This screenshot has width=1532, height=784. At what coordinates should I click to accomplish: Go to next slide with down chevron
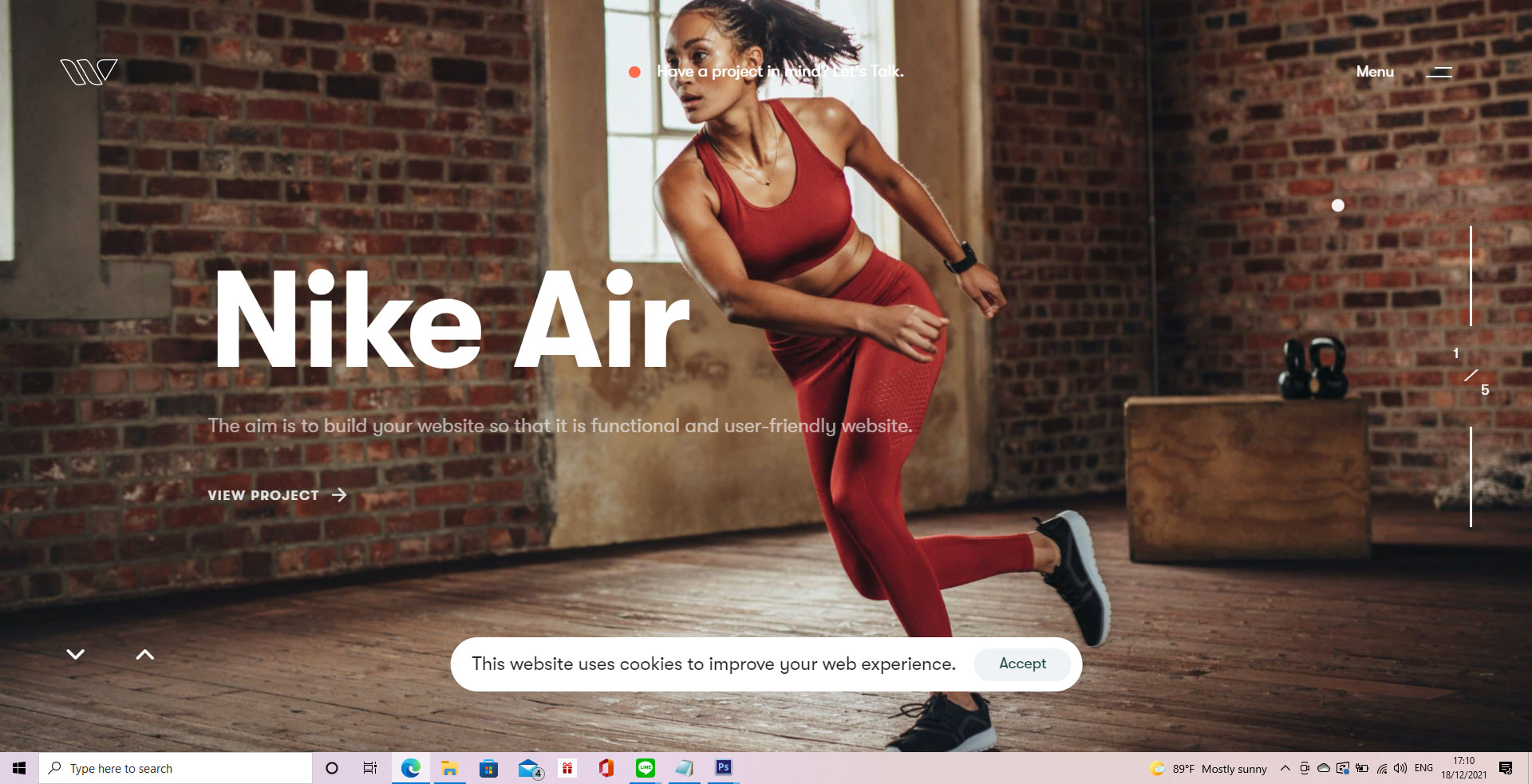76,654
